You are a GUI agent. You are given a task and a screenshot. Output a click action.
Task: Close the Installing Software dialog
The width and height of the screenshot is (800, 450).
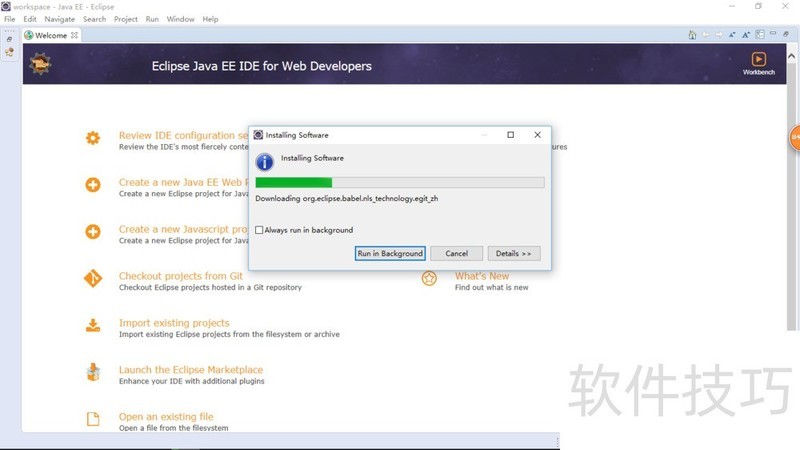point(537,135)
